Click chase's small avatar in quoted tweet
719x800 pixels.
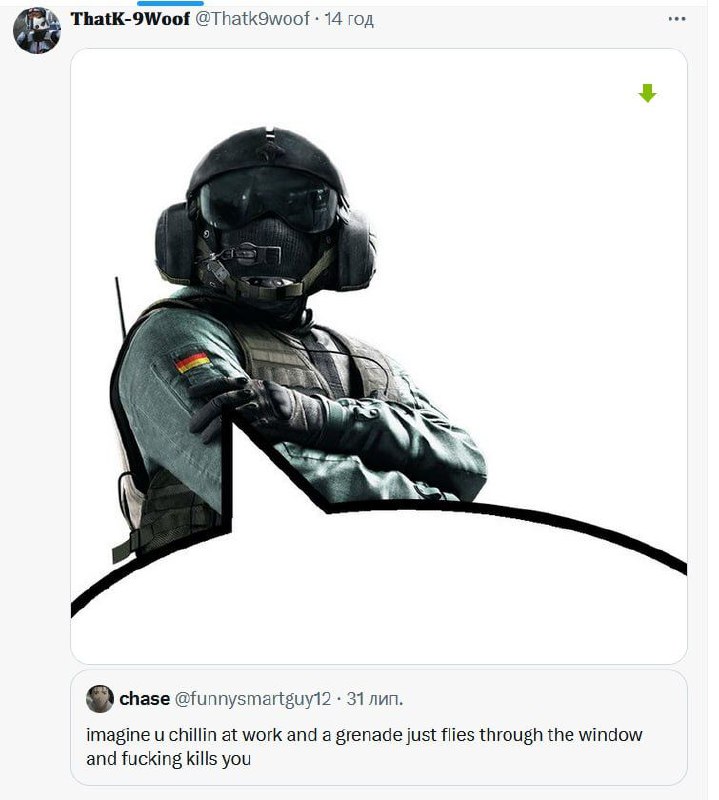coord(100,698)
